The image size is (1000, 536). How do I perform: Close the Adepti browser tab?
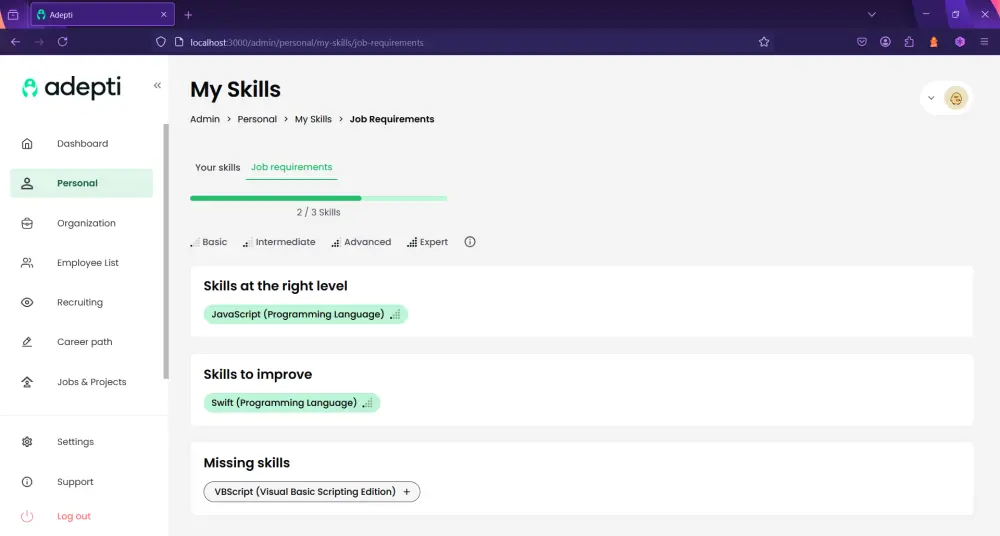(164, 15)
